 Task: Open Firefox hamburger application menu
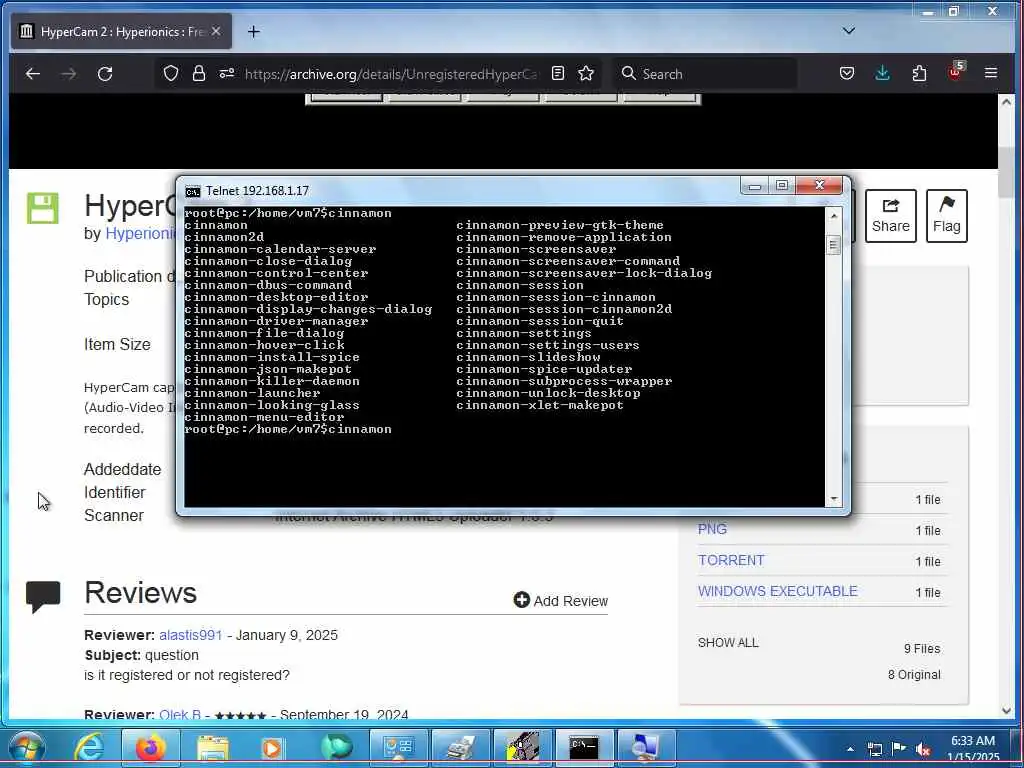tap(991, 73)
